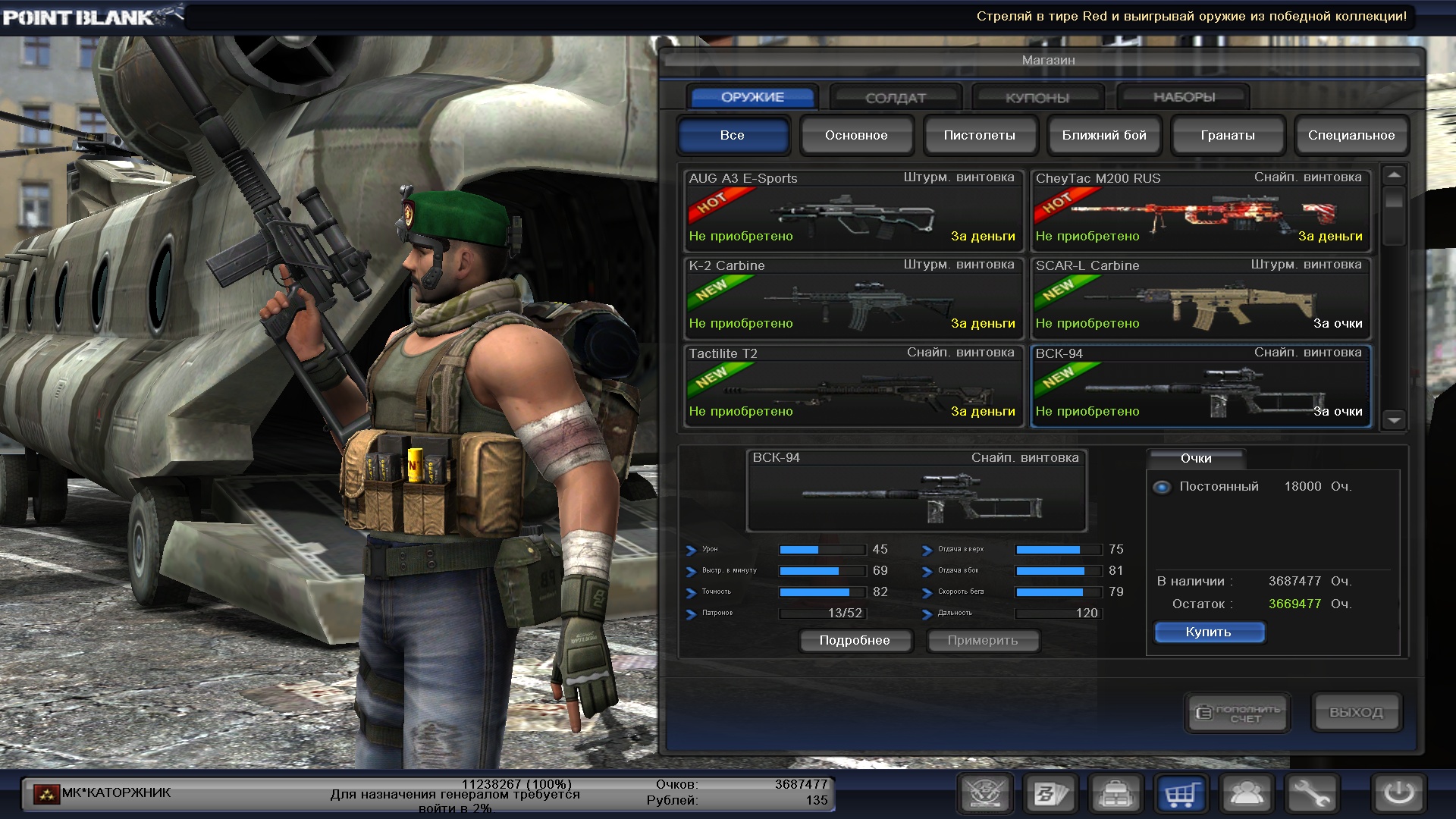Viewport: 1456px width, 819px height.
Task: Click the Урон stat bar showing 45
Action: [823, 550]
